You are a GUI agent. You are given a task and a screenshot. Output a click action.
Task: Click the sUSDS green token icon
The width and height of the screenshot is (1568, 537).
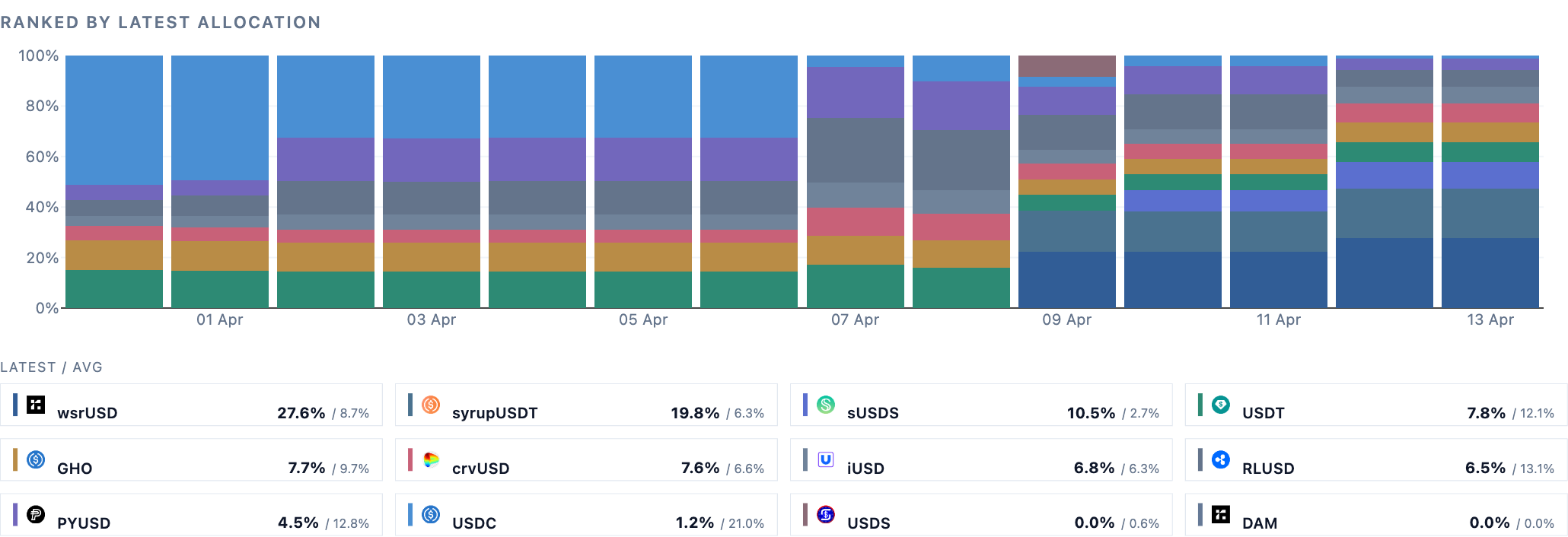pyautogui.click(x=826, y=405)
